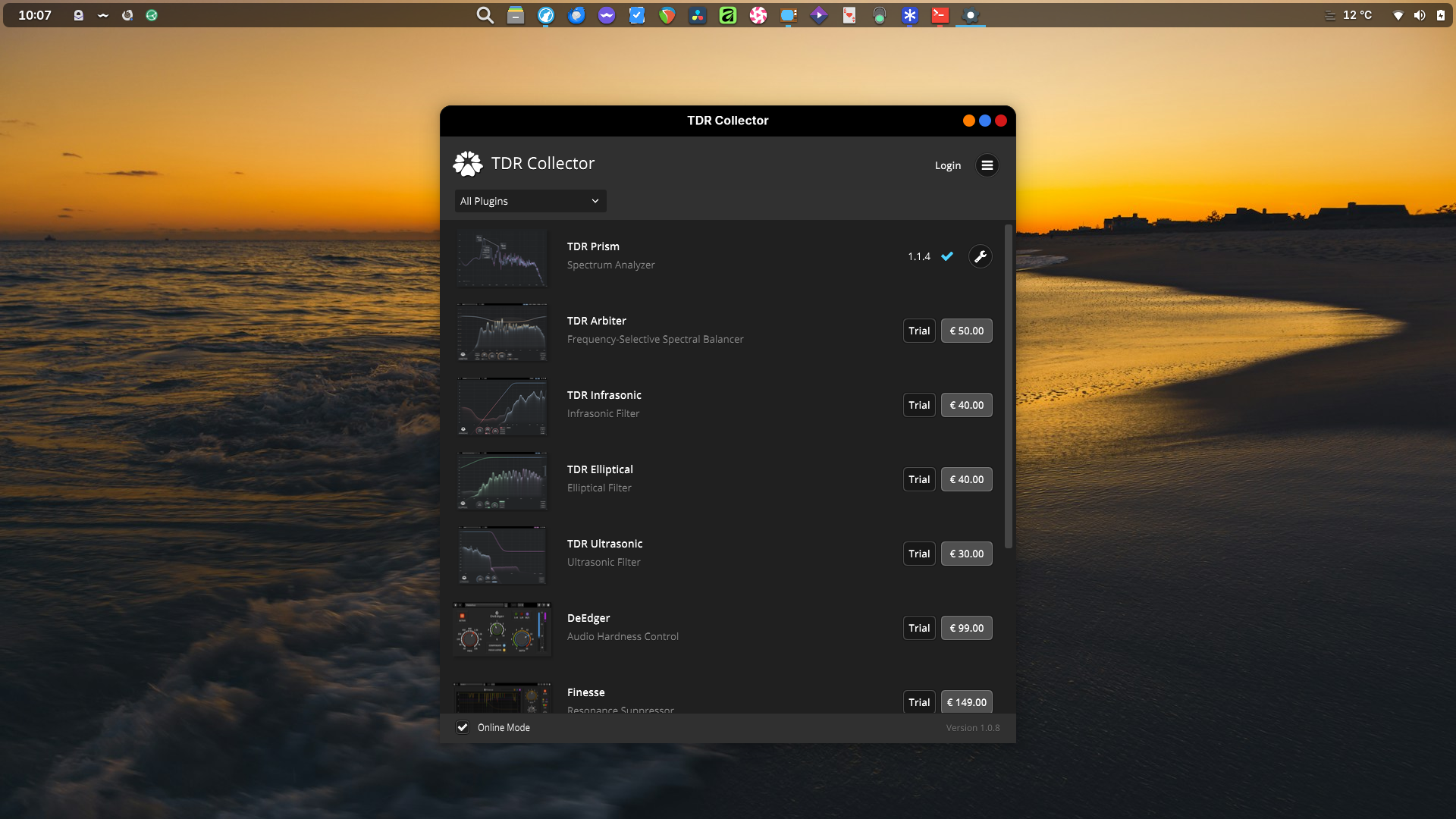The height and width of the screenshot is (819, 1456).
Task: Click the Wi-Fi indicator in the system tray
Action: click(1398, 15)
